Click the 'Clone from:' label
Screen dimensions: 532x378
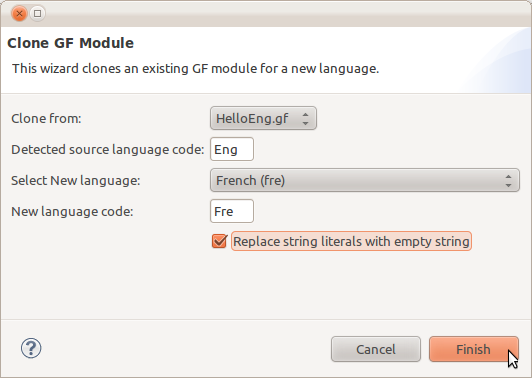(46, 119)
